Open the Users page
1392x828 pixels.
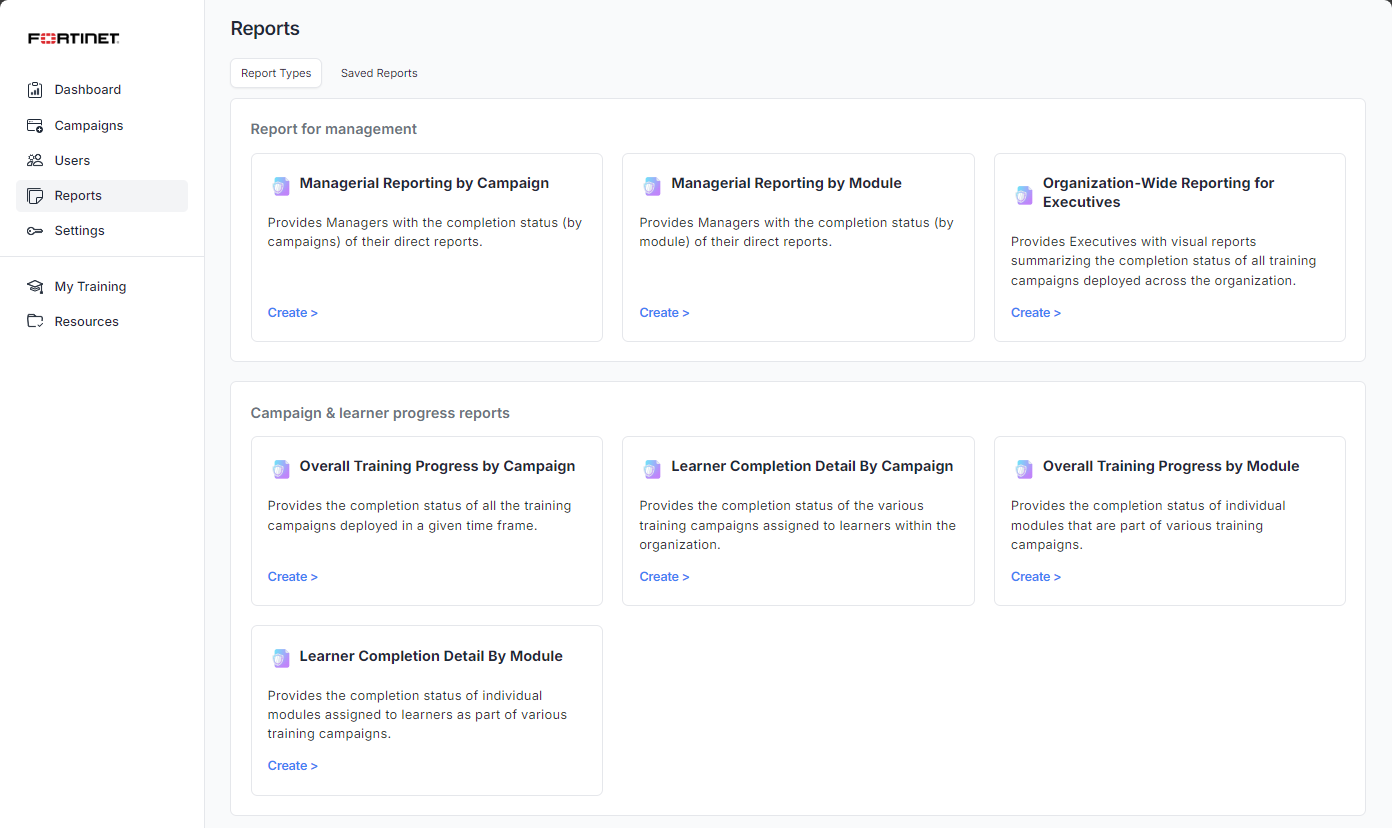click(102, 161)
